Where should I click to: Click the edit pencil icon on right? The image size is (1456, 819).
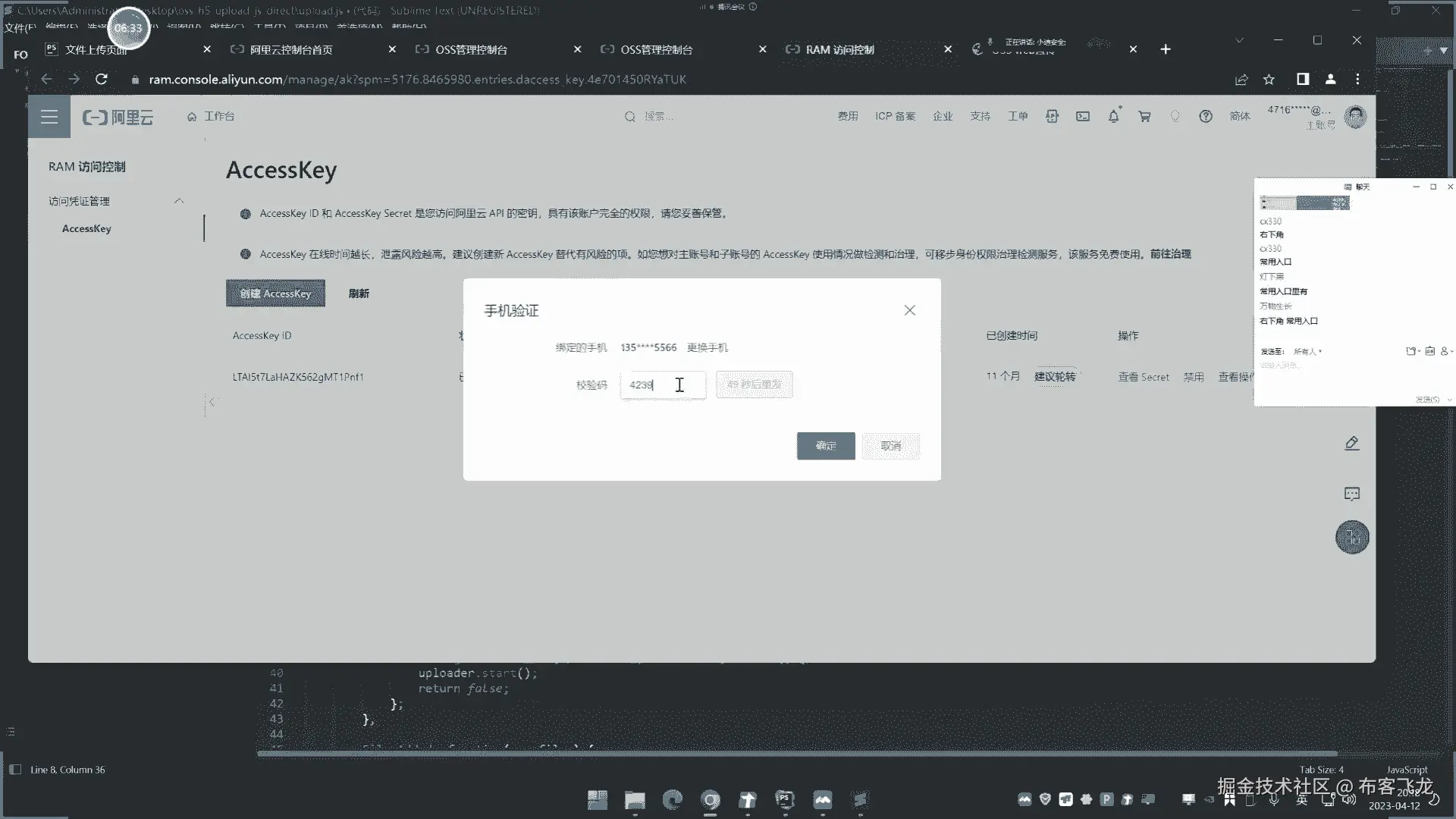pyautogui.click(x=1351, y=443)
